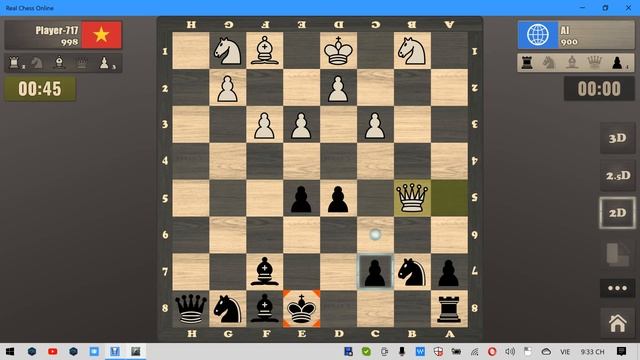Screen dimensions: 640x360
Task: Click the 900 AI rating
Action: point(569,42)
